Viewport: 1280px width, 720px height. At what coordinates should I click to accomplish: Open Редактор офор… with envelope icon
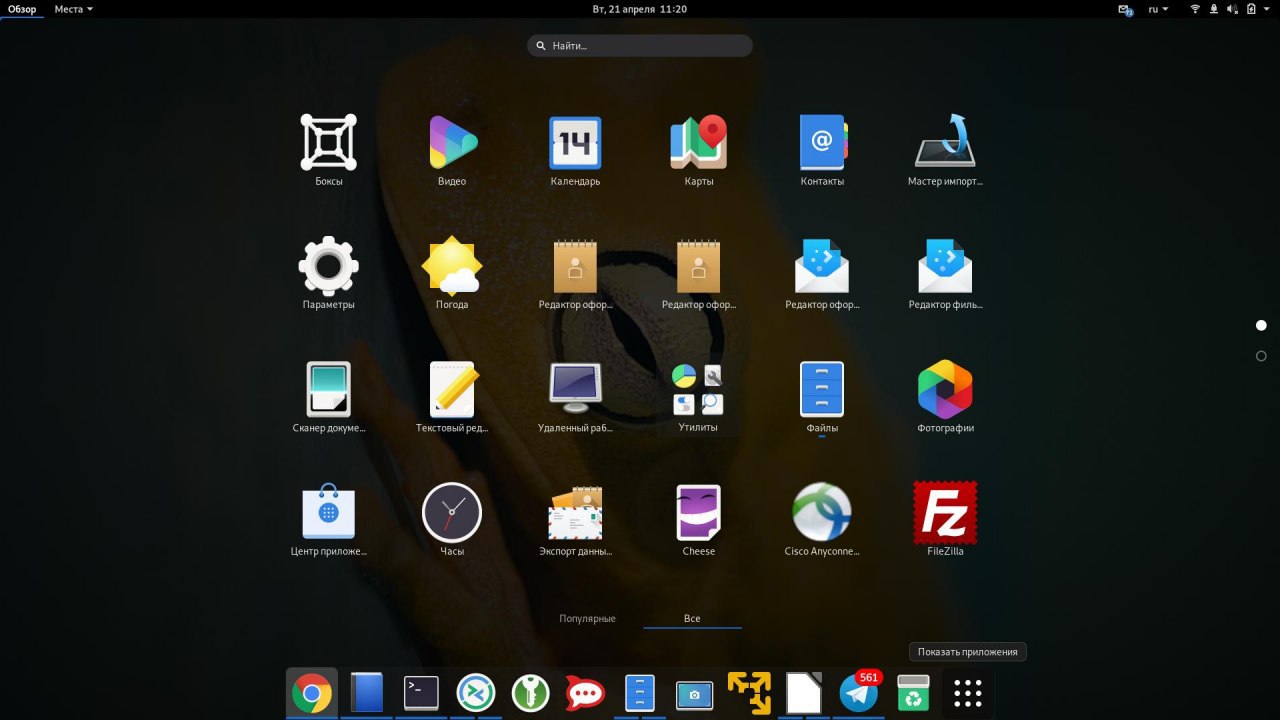pyautogui.click(x=822, y=273)
